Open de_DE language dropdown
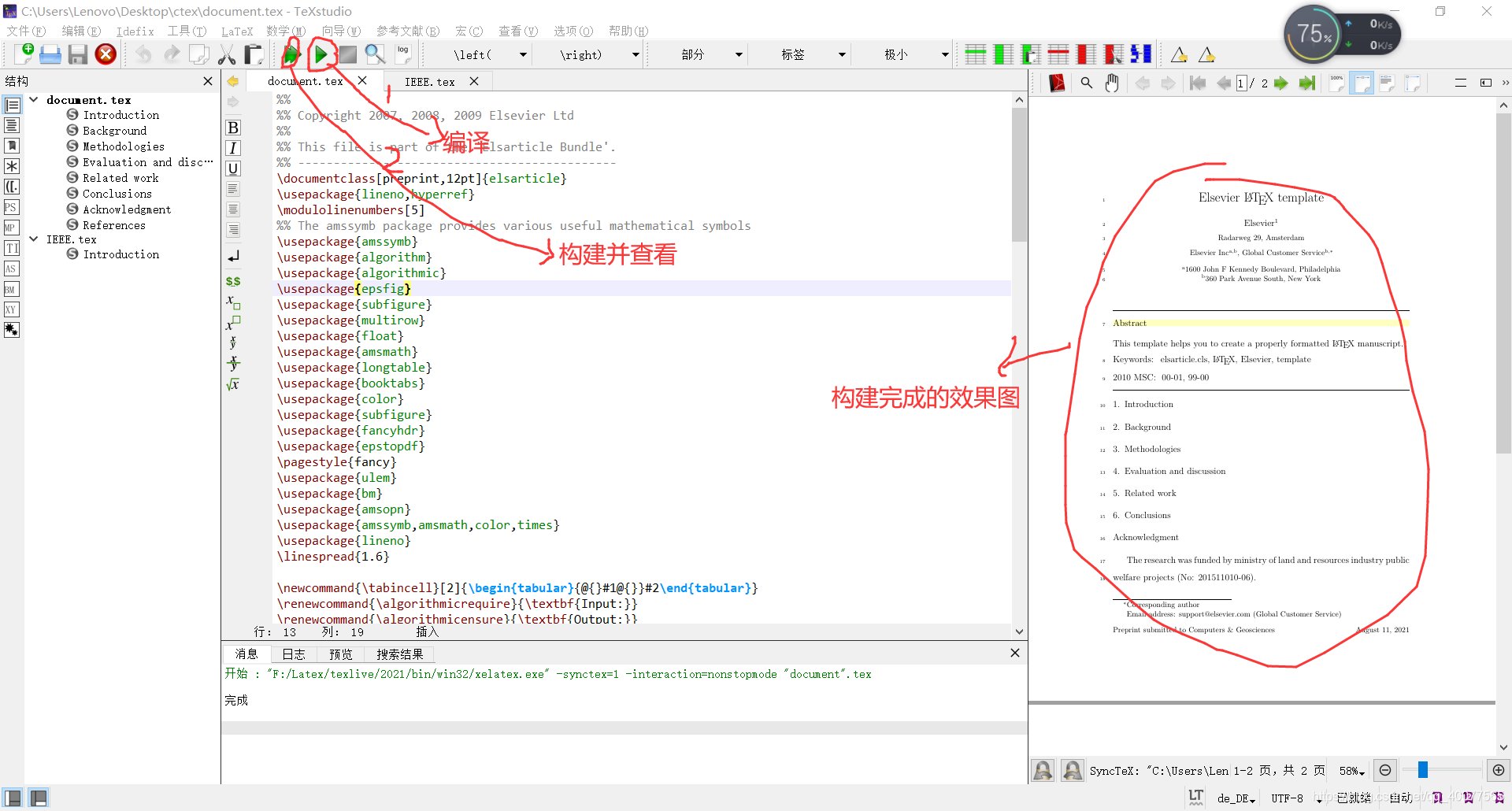 [1236, 798]
